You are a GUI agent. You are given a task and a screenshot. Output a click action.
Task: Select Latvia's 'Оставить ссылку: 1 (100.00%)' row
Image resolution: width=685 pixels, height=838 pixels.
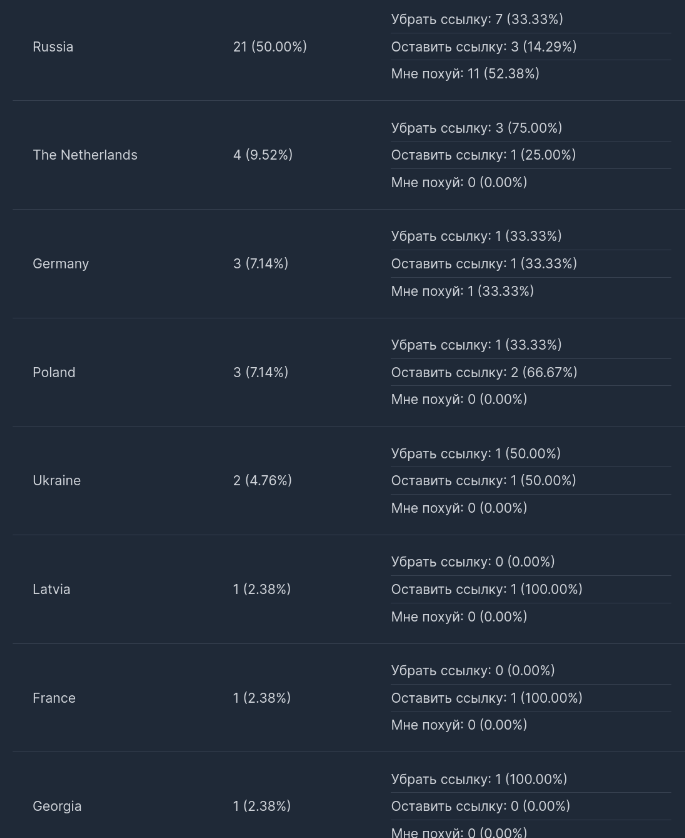point(487,590)
